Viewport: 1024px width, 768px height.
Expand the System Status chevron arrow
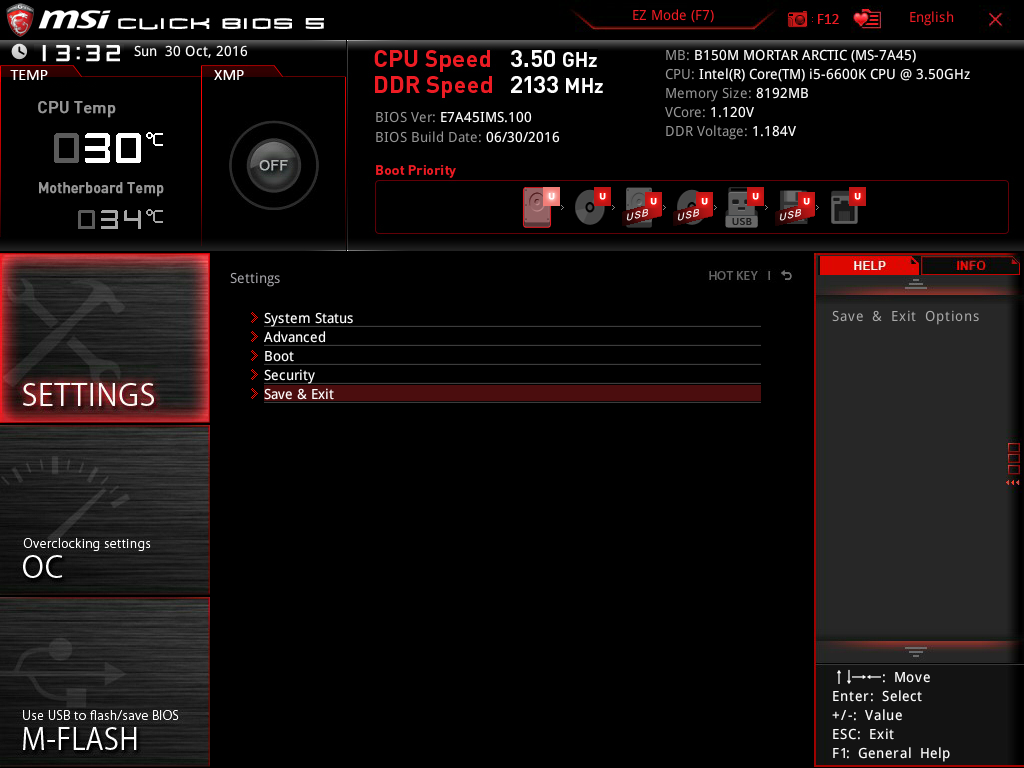(254, 317)
